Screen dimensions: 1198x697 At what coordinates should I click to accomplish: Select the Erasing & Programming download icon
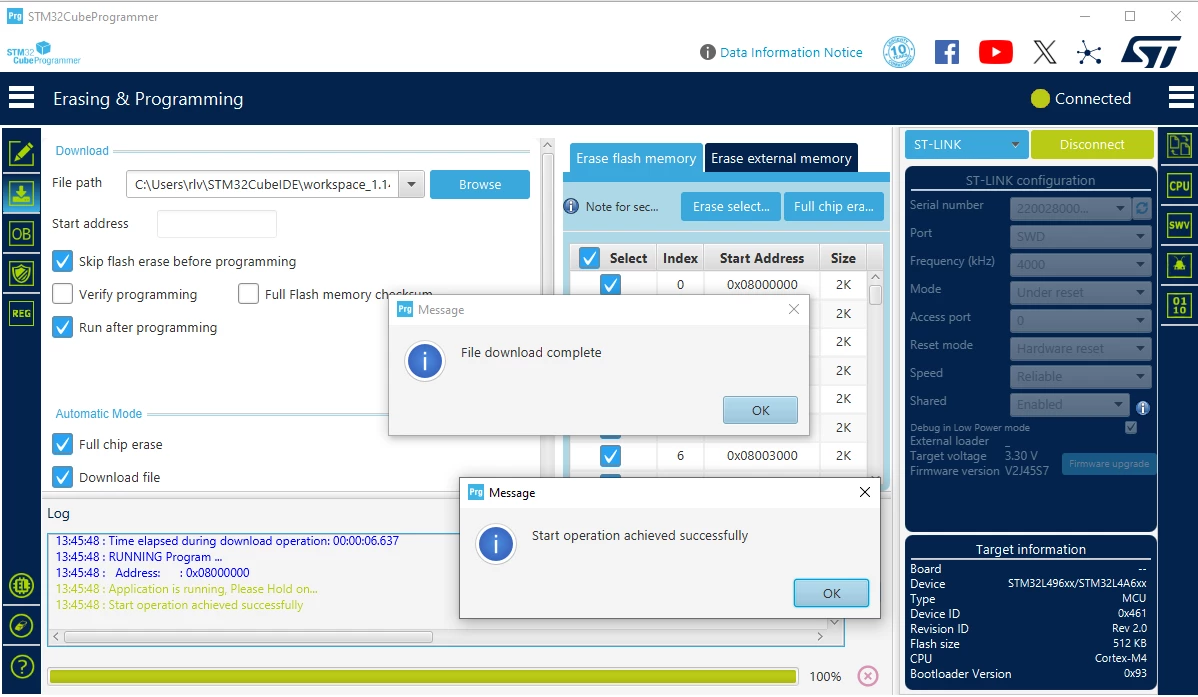coord(21,194)
